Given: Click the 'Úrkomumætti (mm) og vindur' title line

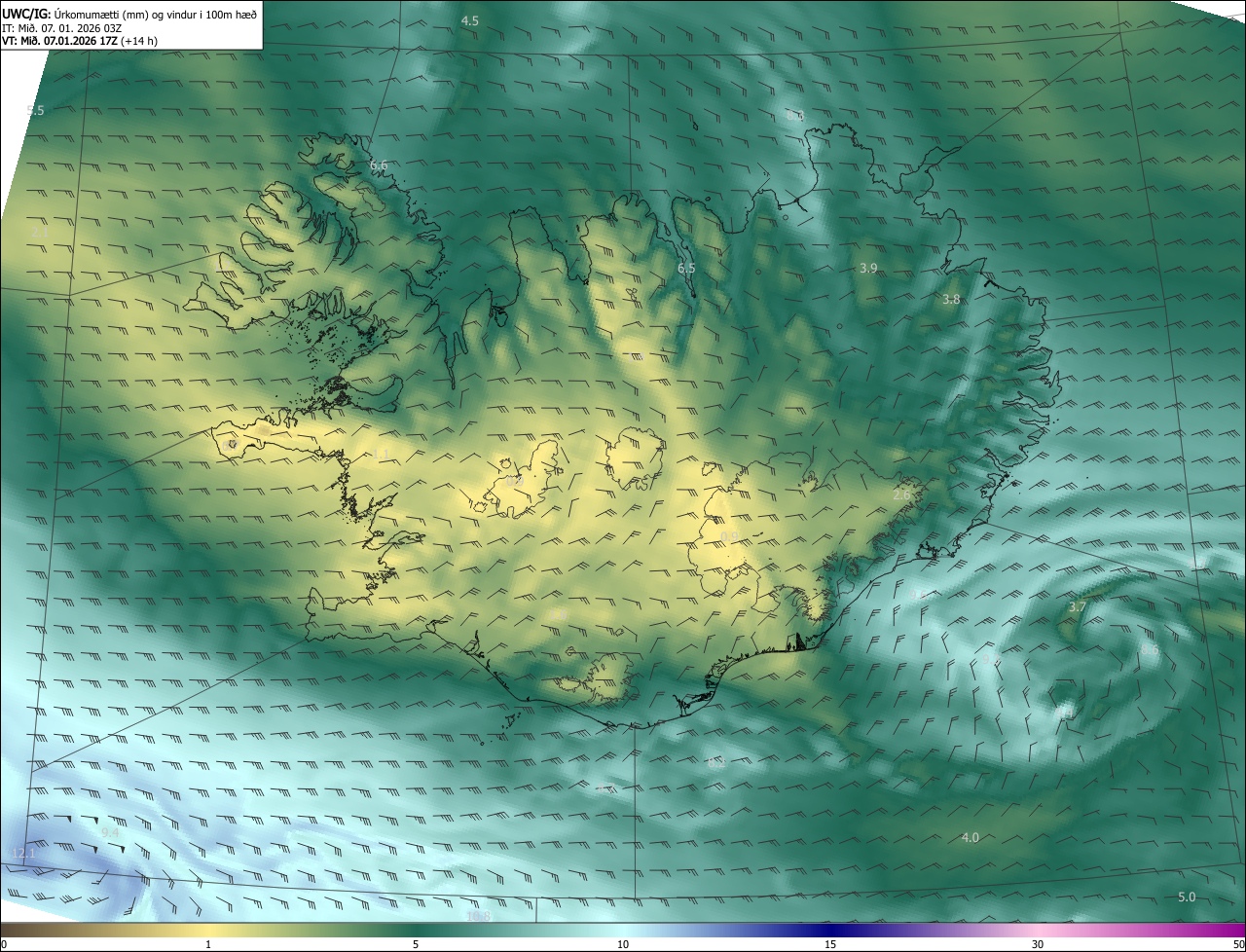Looking at the screenshot, I should tap(130, 14).
